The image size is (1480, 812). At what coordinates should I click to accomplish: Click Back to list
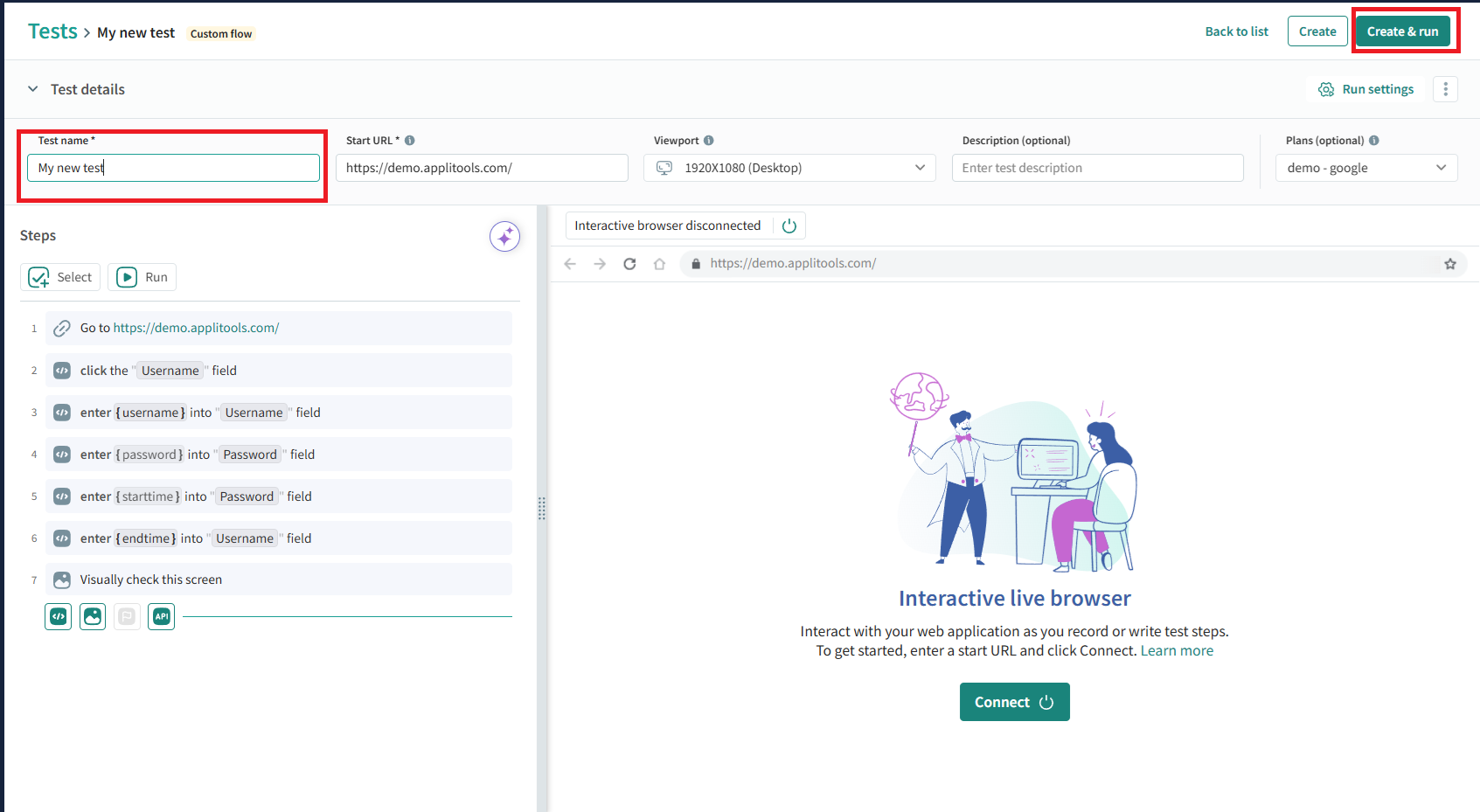(1236, 31)
